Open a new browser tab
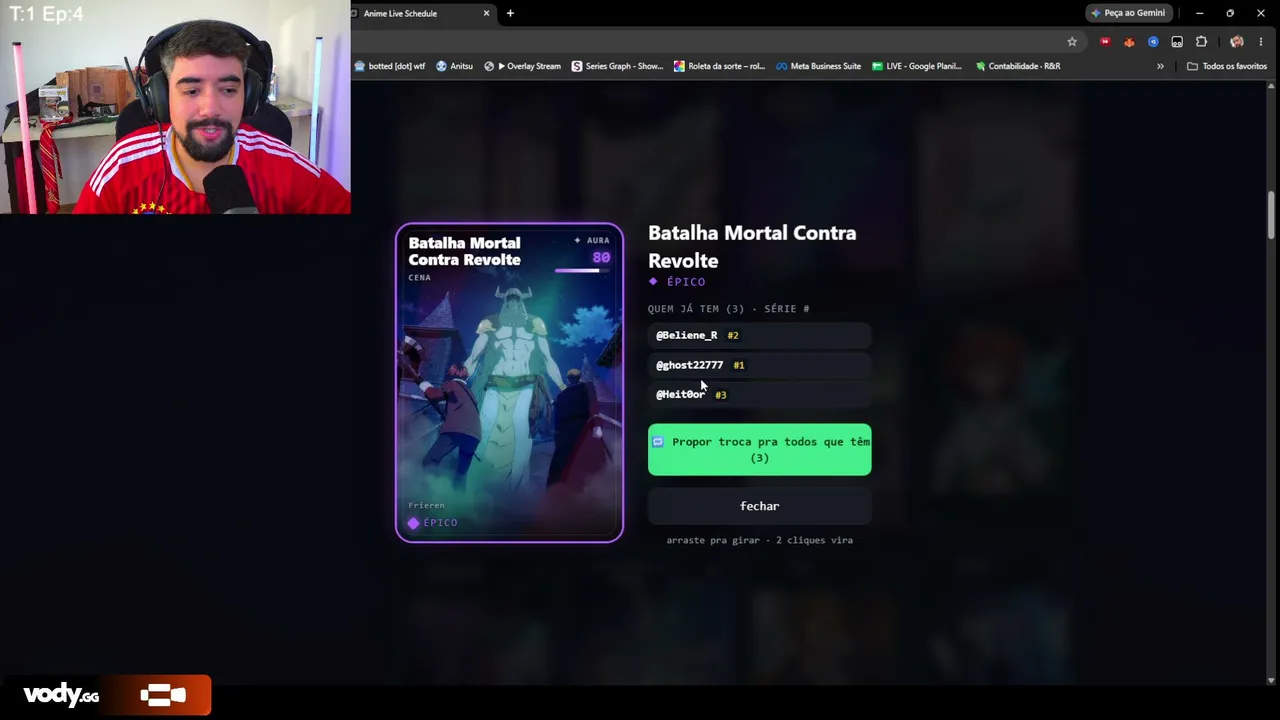This screenshot has width=1280, height=720. tap(510, 13)
